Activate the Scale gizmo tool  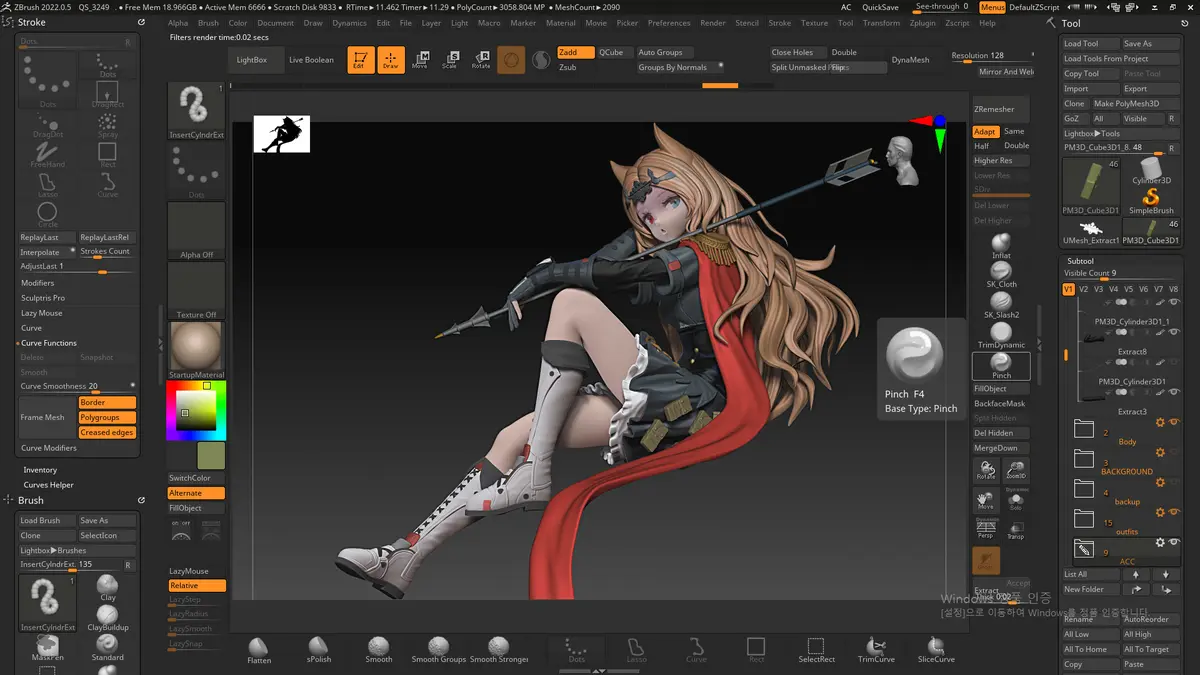pyautogui.click(x=450, y=60)
